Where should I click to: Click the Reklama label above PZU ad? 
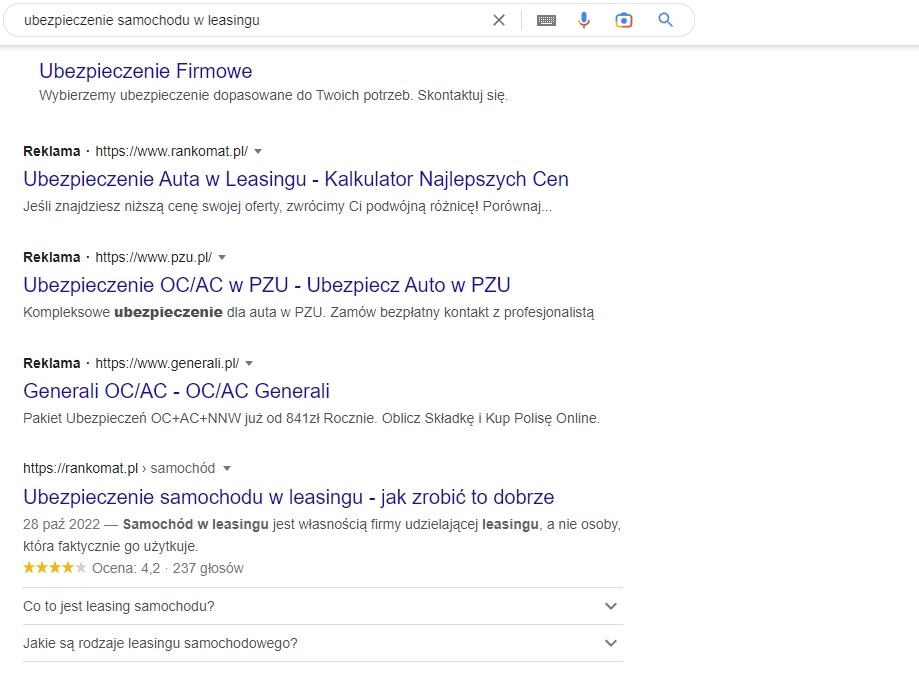[x=52, y=257]
